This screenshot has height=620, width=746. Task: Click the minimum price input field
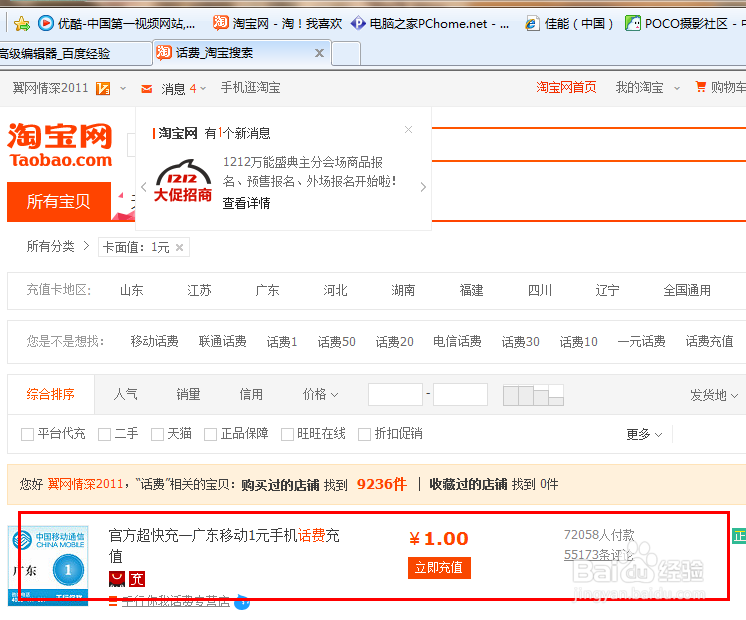(x=395, y=394)
